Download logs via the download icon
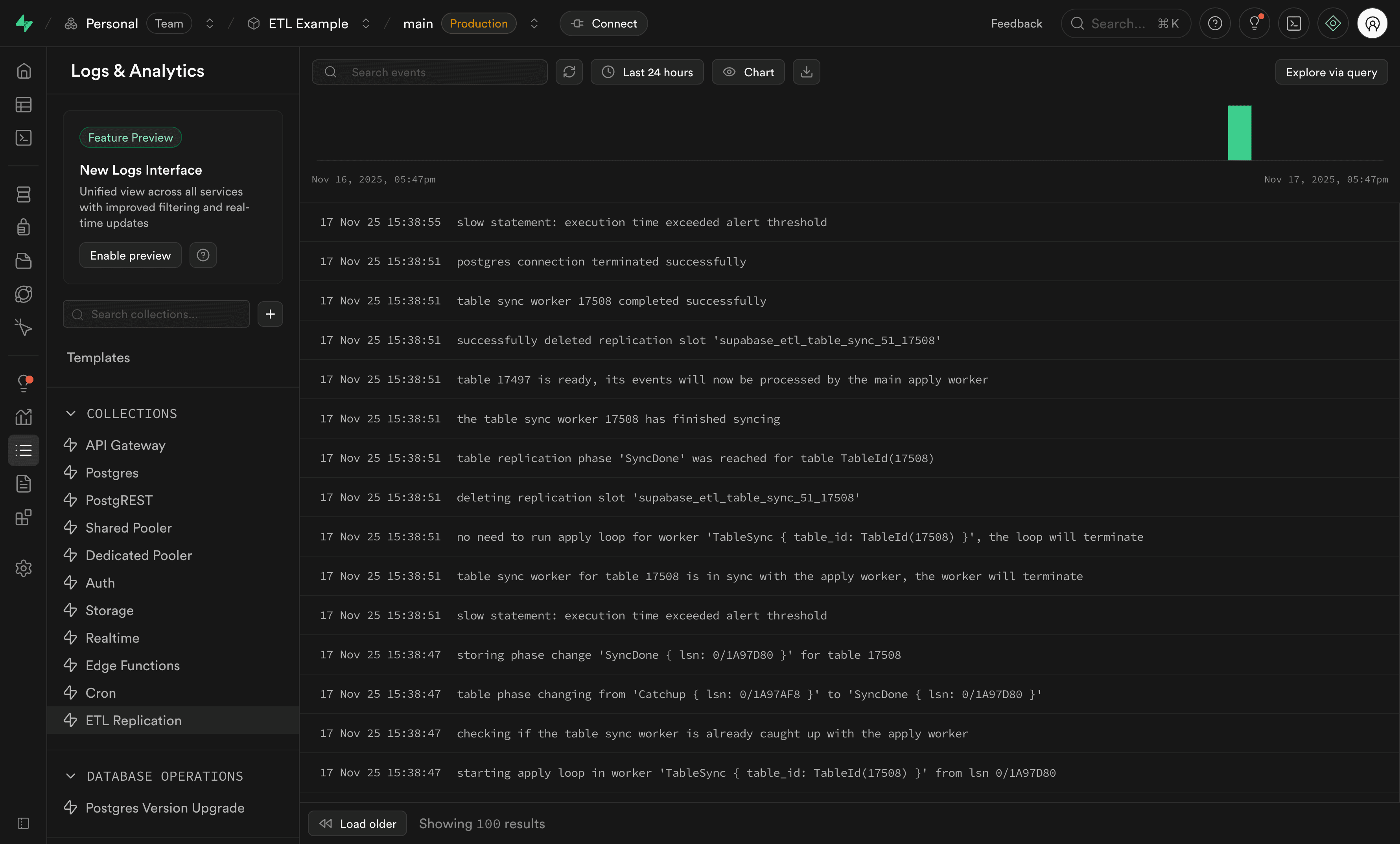Image resolution: width=1400 pixels, height=844 pixels. (x=806, y=72)
